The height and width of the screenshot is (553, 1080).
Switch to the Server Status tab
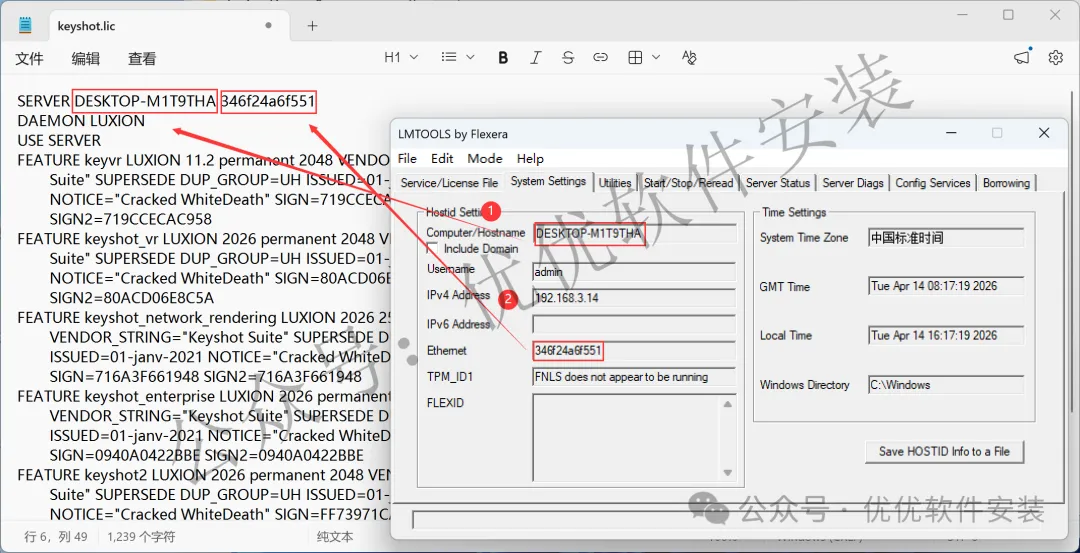pyautogui.click(x=778, y=183)
